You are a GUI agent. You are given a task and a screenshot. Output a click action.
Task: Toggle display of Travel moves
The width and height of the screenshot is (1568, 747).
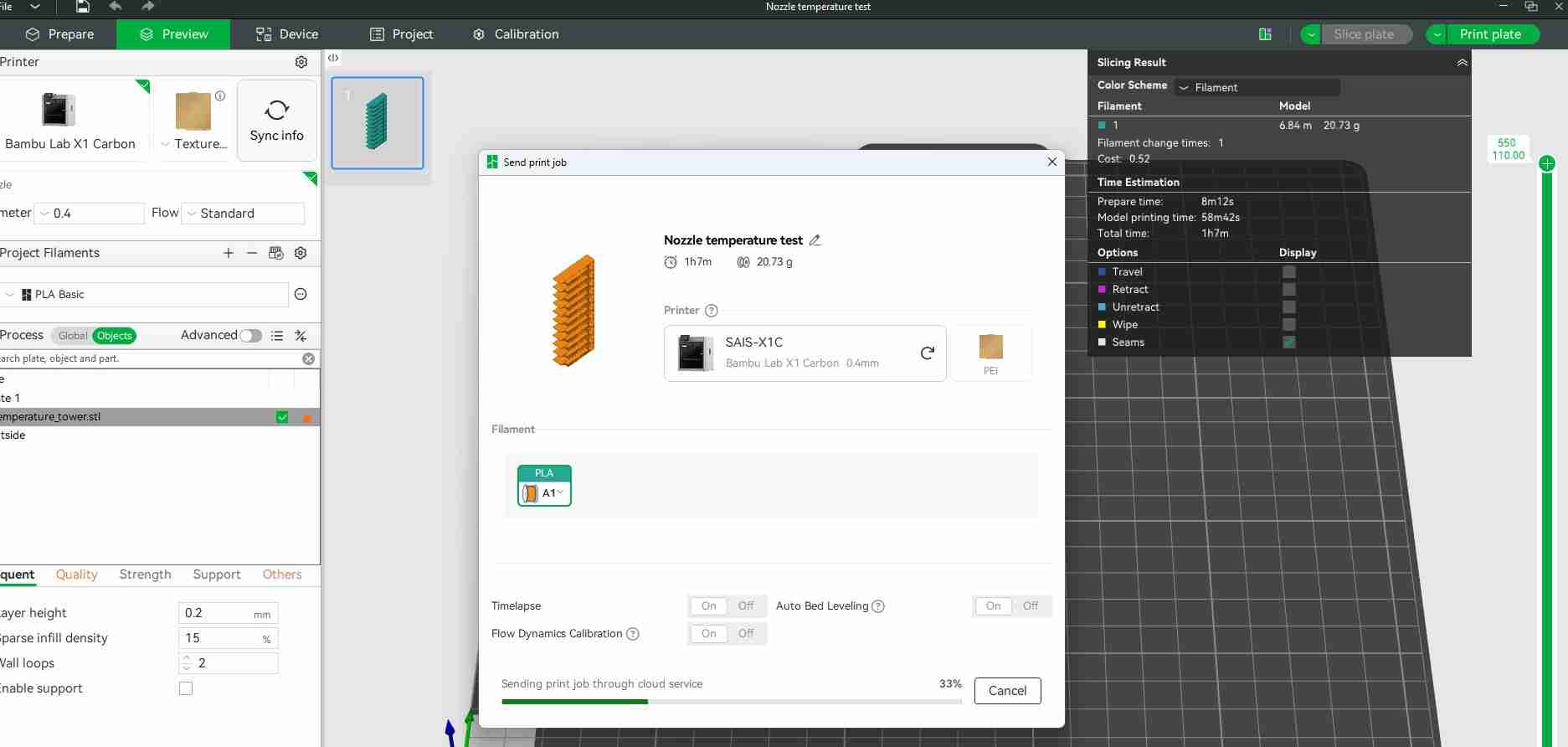click(x=1289, y=272)
